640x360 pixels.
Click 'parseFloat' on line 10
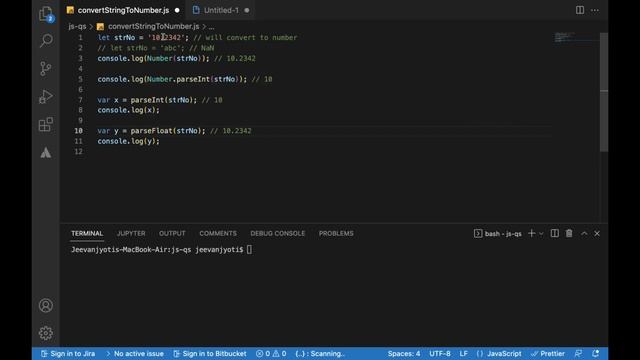(x=151, y=131)
